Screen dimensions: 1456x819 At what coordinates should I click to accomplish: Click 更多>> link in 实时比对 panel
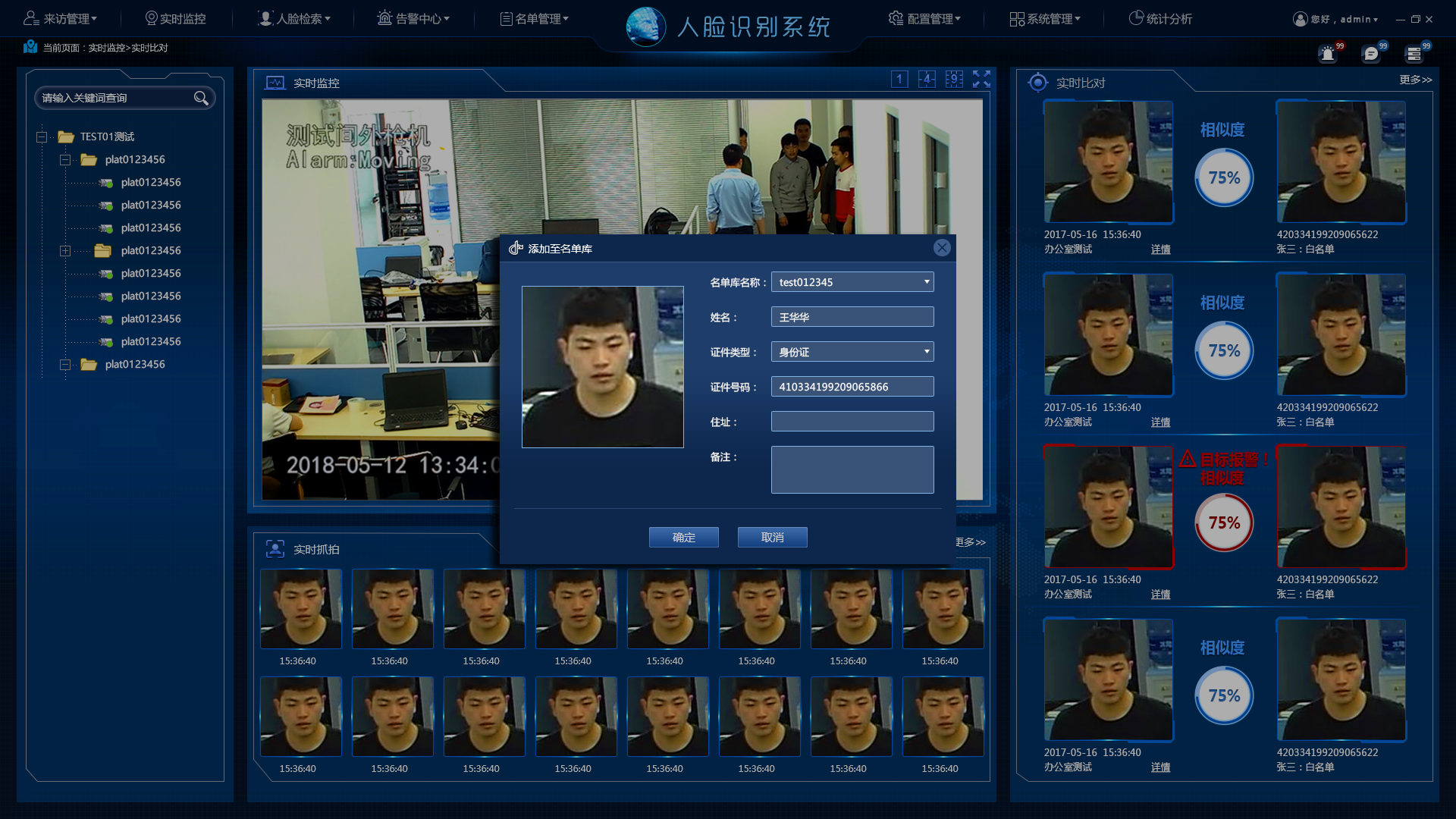(x=1415, y=80)
